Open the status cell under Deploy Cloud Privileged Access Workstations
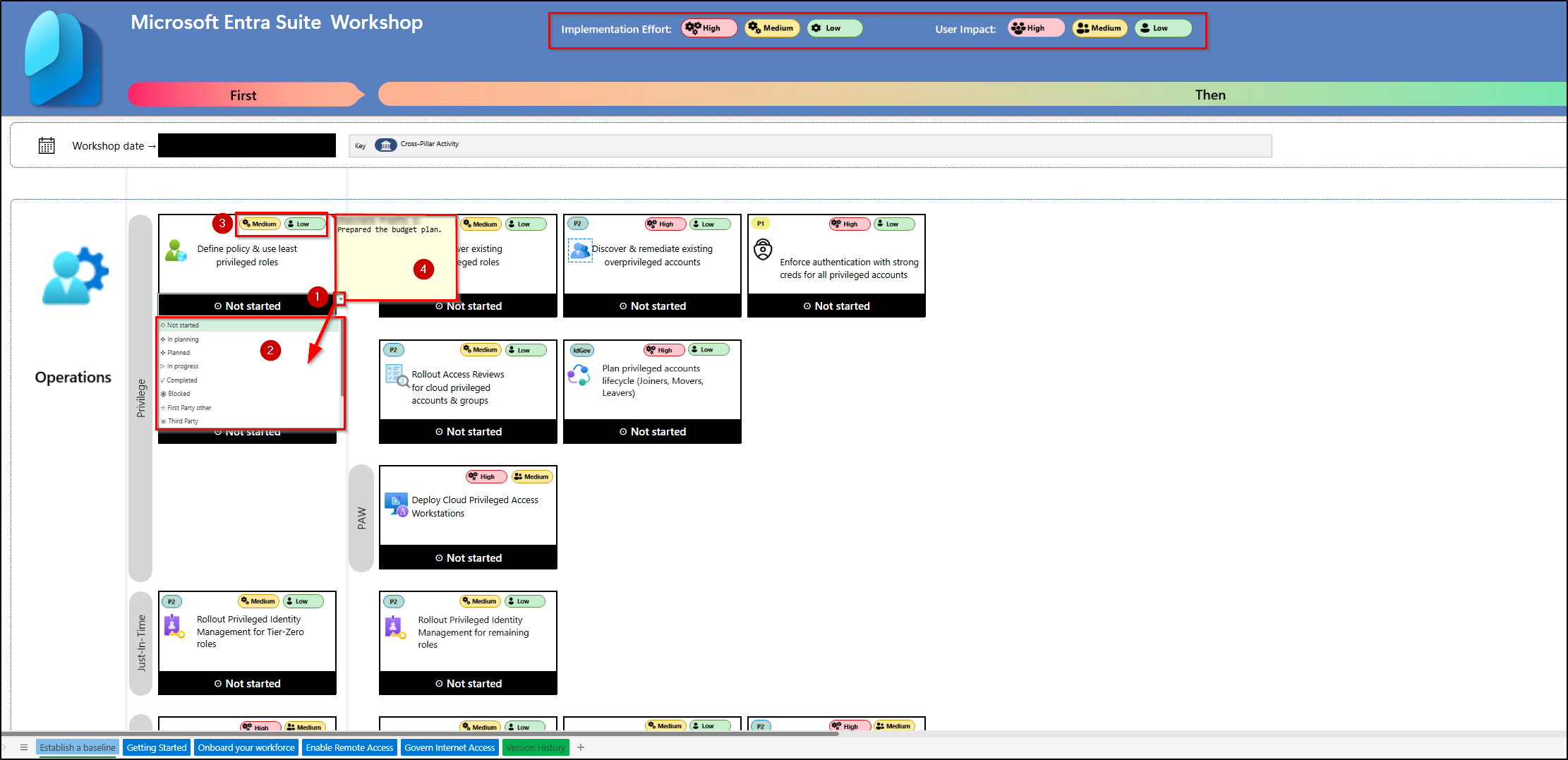The image size is (1568, 760). (x=468, y=557)
